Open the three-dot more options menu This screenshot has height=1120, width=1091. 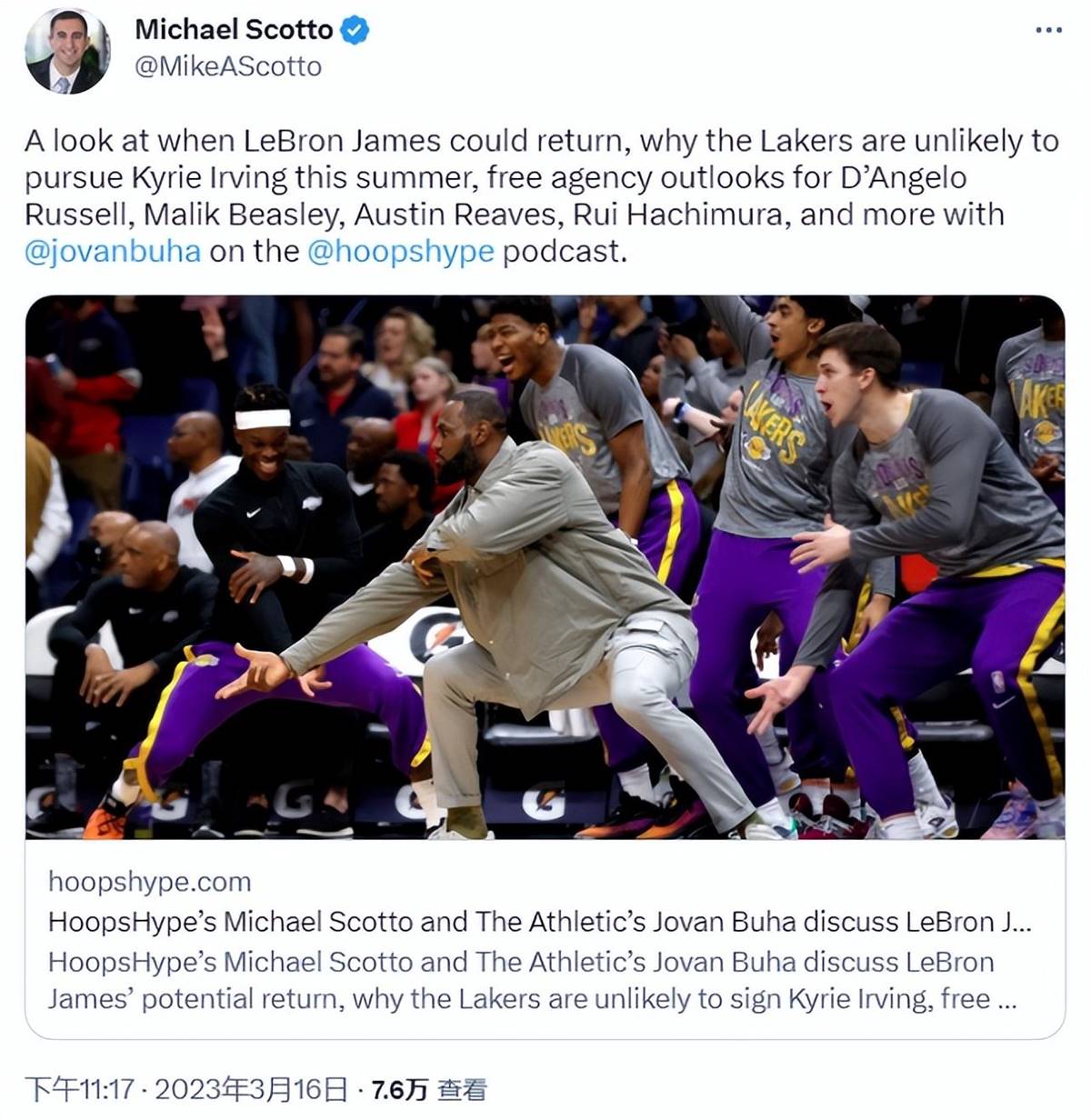[1048, 30]
